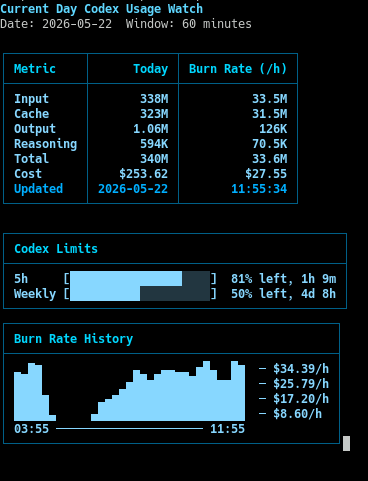The height and width of the screenshot is (481, 368).
Task: Click the 'Current Day Codex Usage Watch' title
Action: click(101, 9)
